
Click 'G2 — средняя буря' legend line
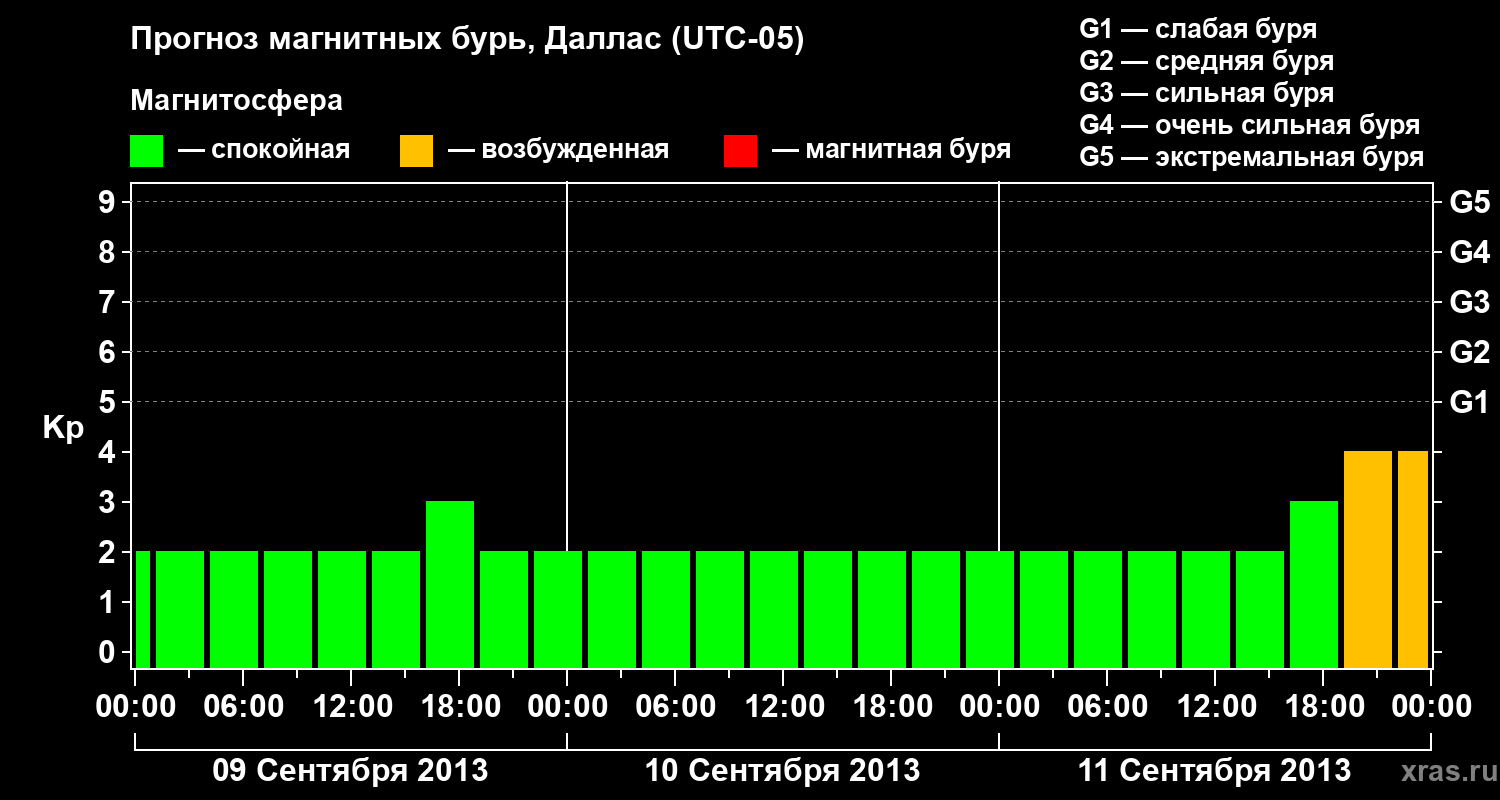(1207, 61)
